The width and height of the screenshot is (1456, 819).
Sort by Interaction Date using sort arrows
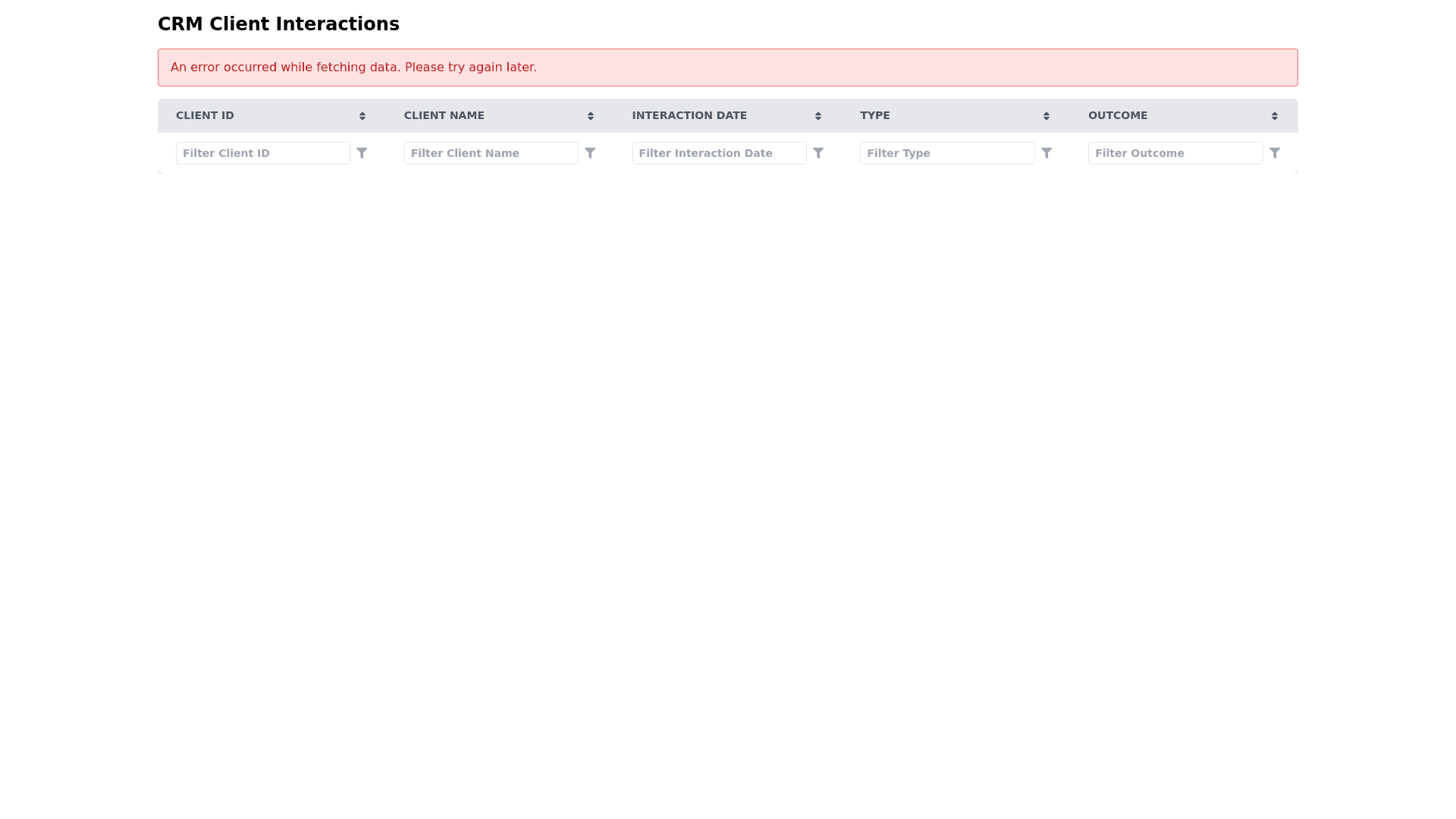[818, 116]
